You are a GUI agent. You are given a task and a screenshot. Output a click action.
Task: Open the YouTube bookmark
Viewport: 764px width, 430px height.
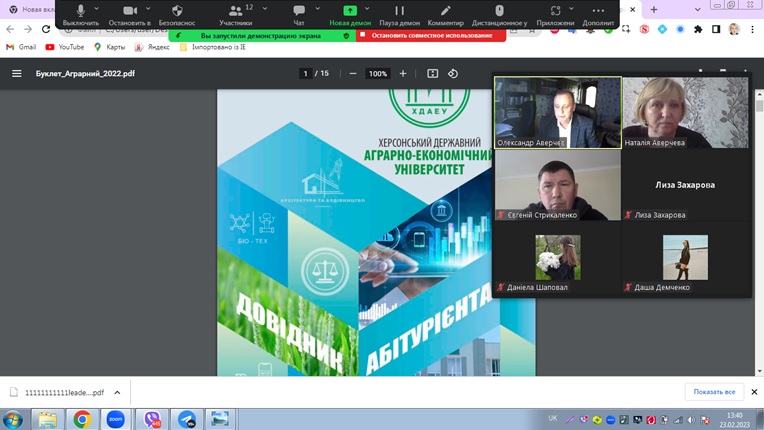(x=65, y=47)
